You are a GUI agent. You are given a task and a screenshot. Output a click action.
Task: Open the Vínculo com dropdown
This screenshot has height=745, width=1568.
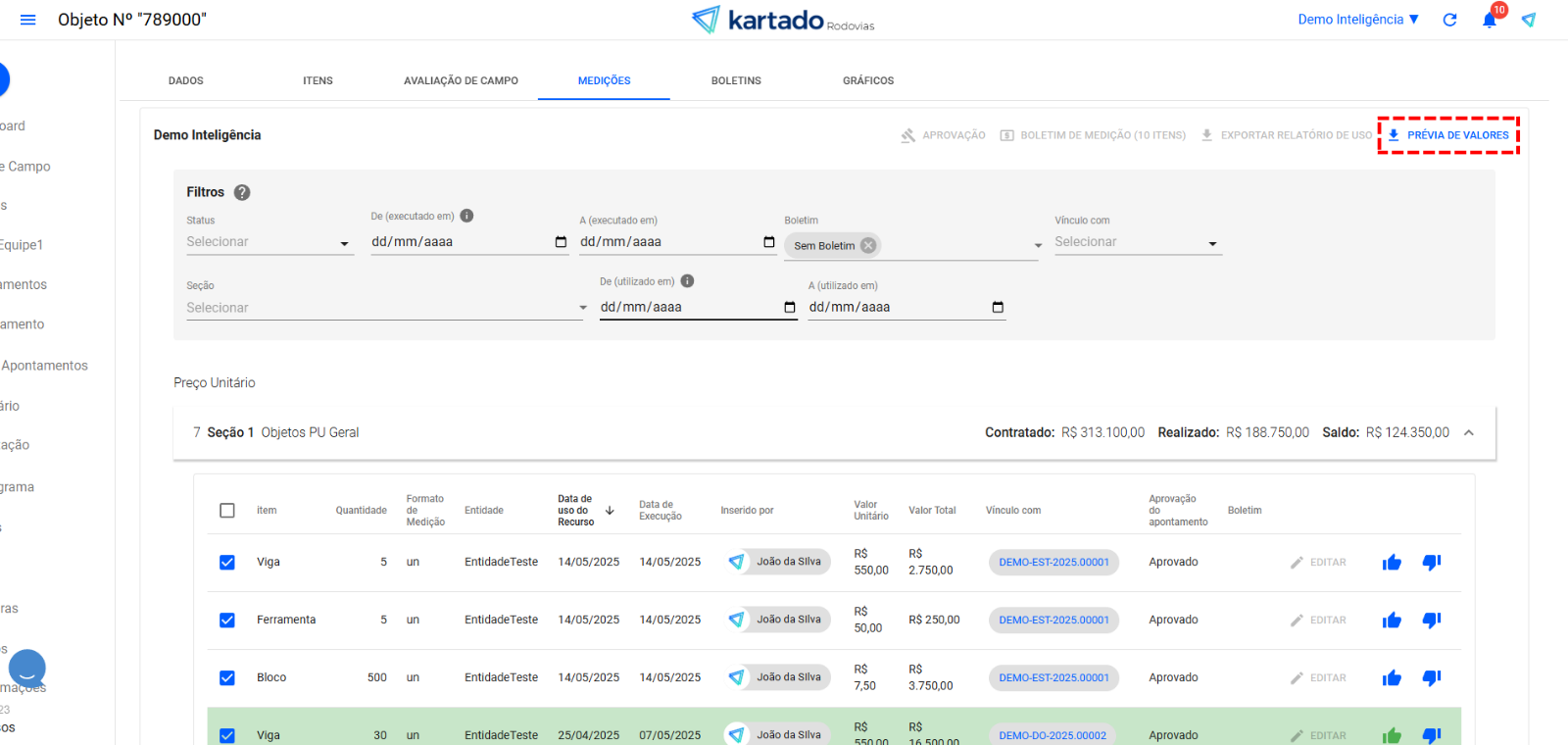1137,242
